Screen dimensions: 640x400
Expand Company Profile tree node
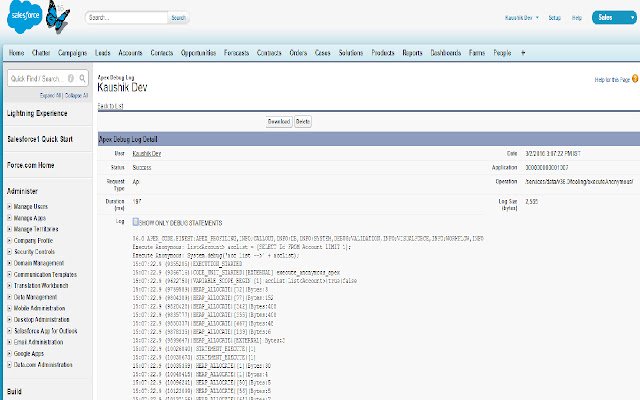pyautogui.click(x=9, y=240)
